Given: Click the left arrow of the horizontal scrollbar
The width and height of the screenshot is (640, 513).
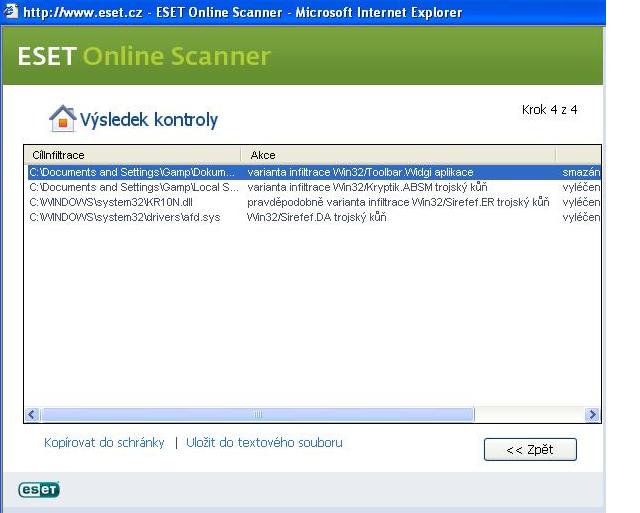Looking at the screenshot, I should 32,415.
